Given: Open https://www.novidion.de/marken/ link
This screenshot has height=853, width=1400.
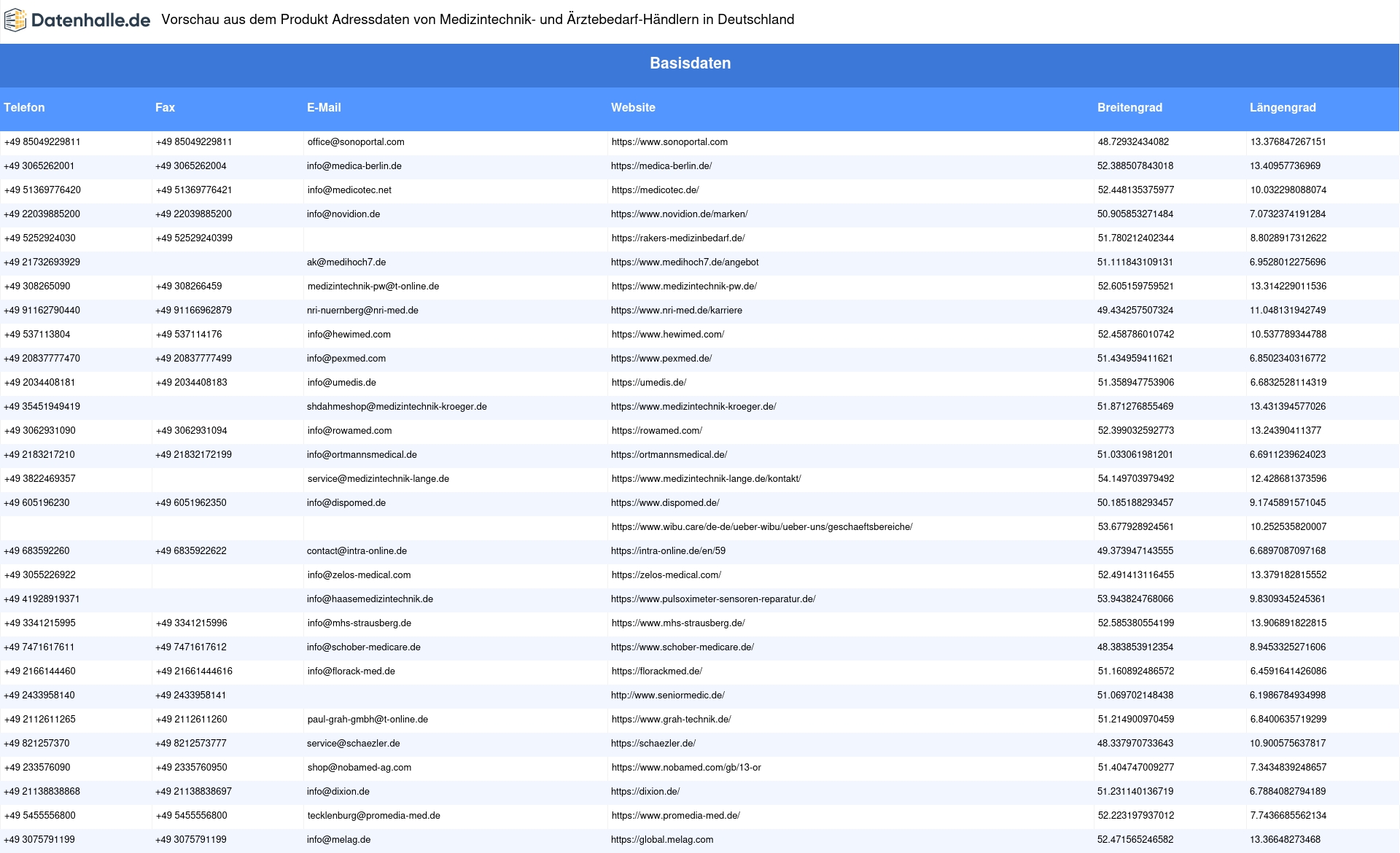Looking at the screenshot, I should (680, 214).
